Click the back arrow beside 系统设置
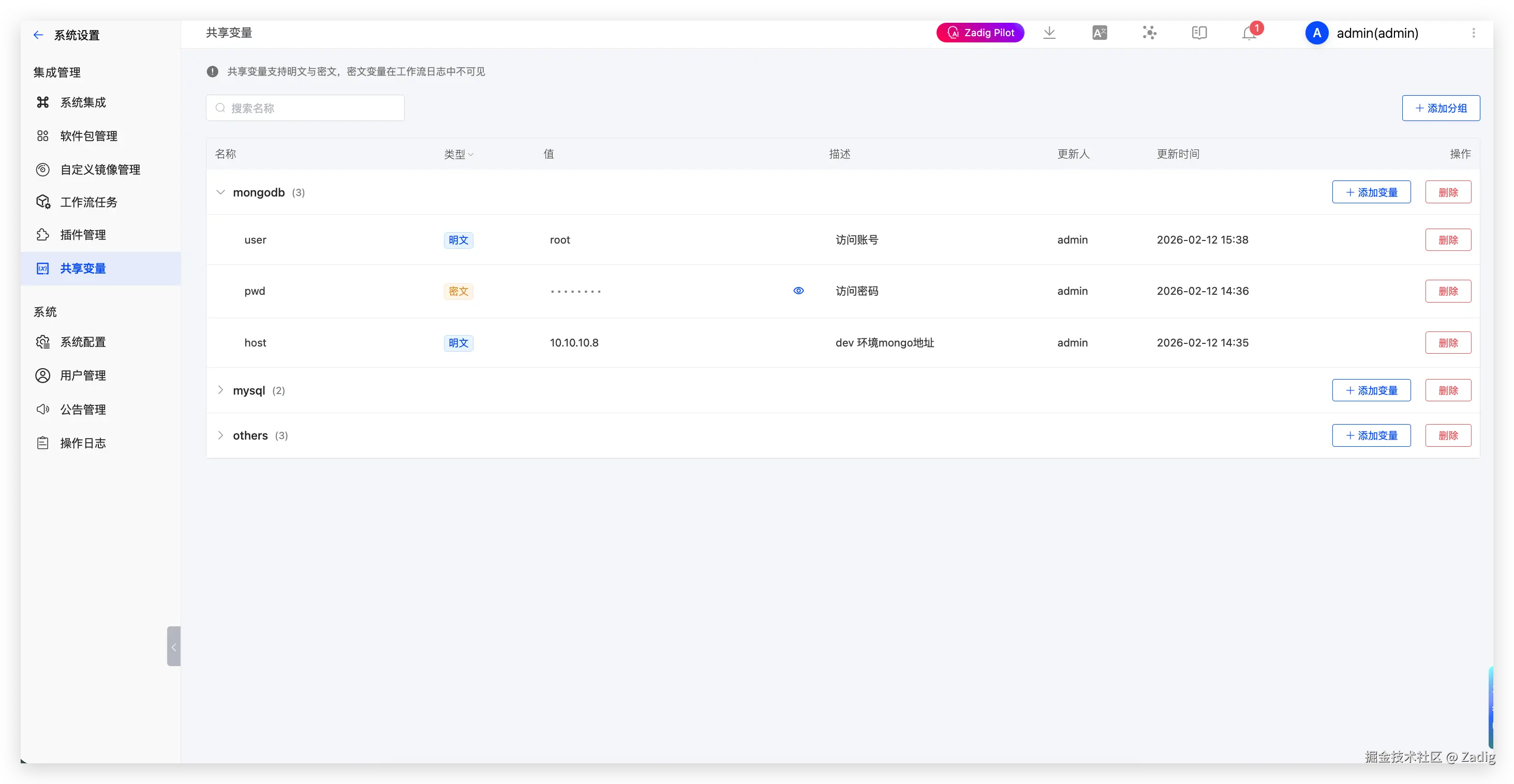1514x784 pixels. click(x=38, y=35)
